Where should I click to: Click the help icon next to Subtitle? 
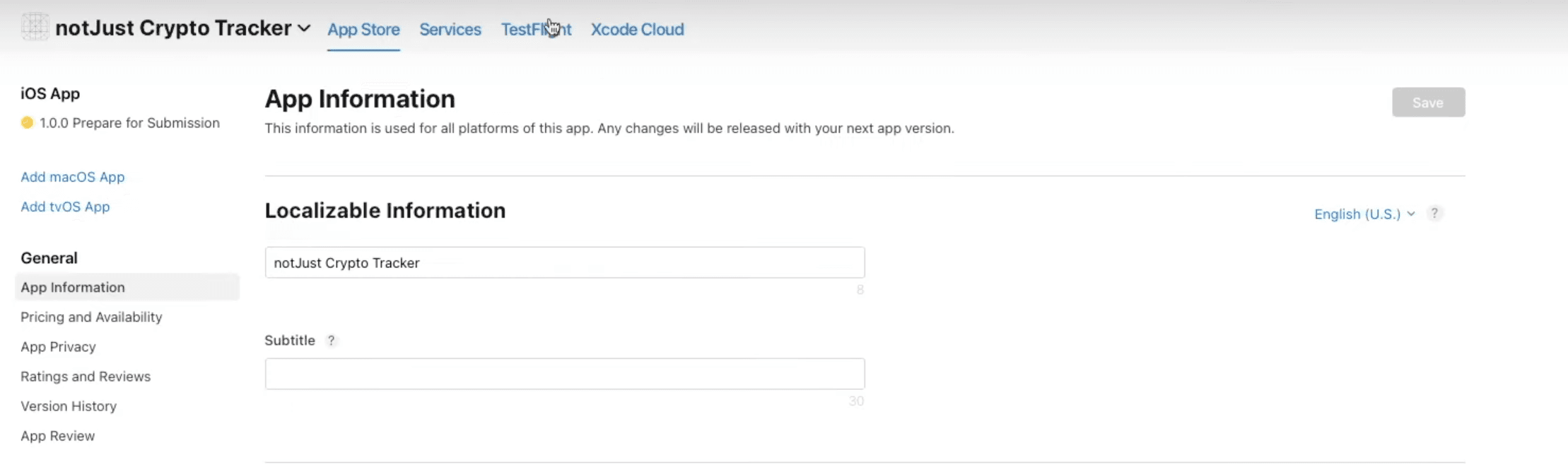click(x=331, y=340)
